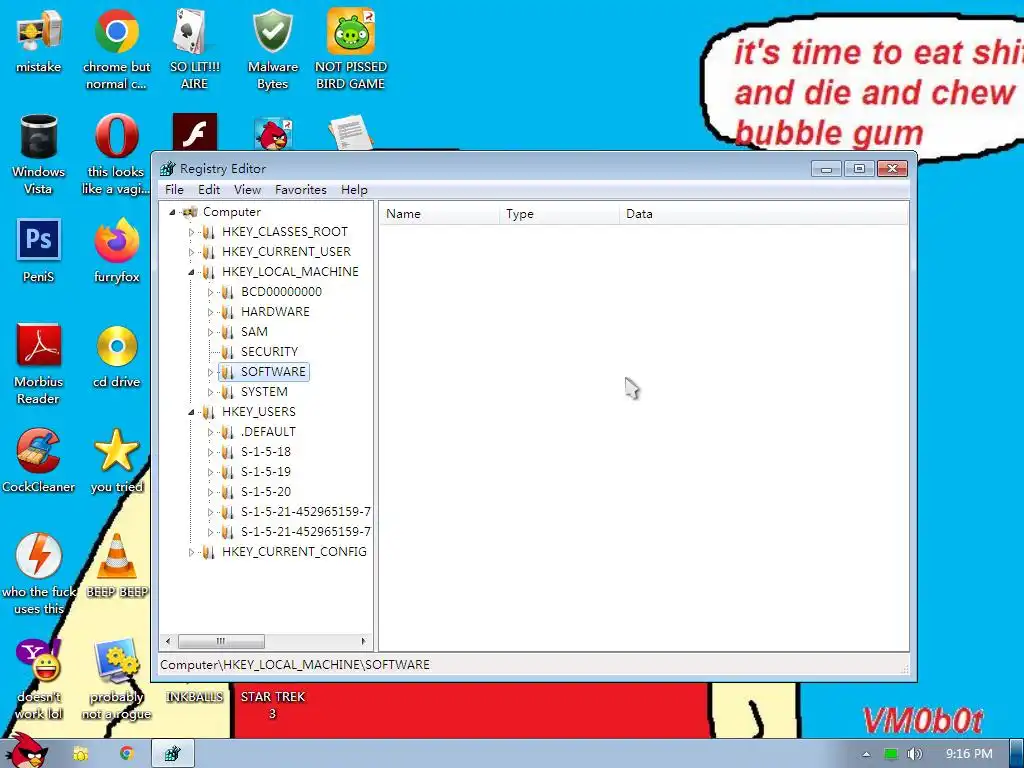Select the .DEFAULT key under HKEY_USERS
The image size is (1024, 768).
(268, 432)
